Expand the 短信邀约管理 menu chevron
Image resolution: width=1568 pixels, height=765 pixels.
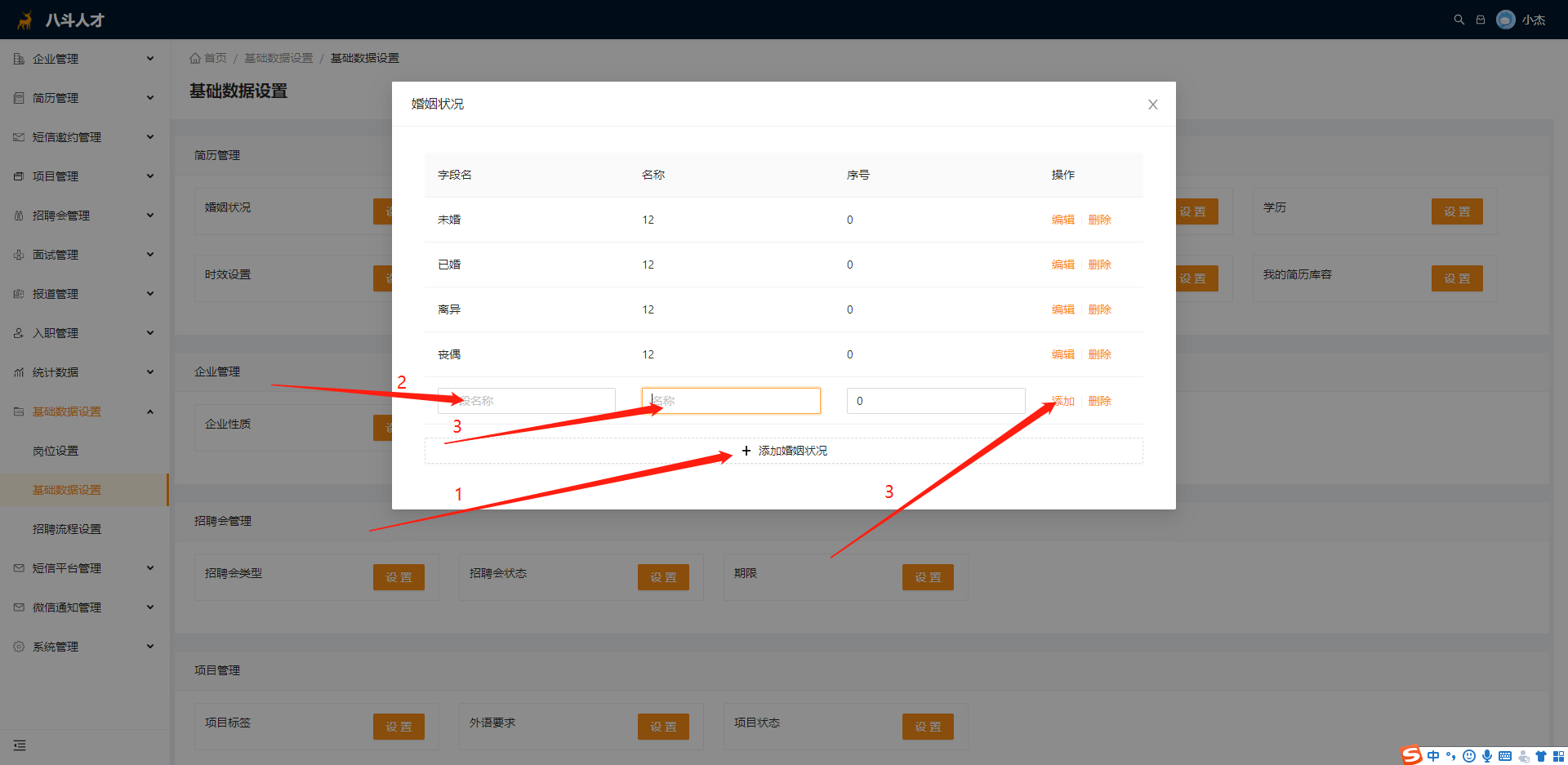click(x=150, y=137)
